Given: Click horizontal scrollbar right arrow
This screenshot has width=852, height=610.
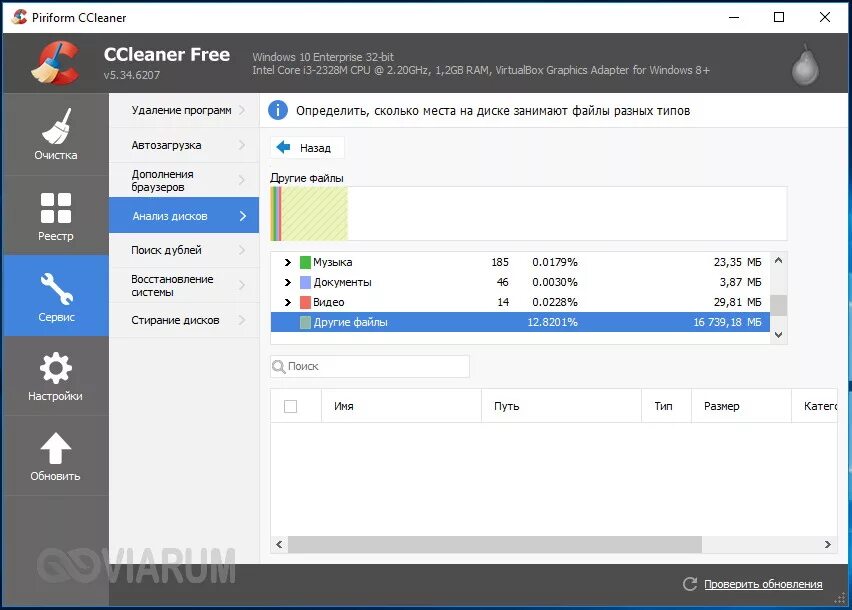Looking at the screenshot, I should tap(828, 544).
